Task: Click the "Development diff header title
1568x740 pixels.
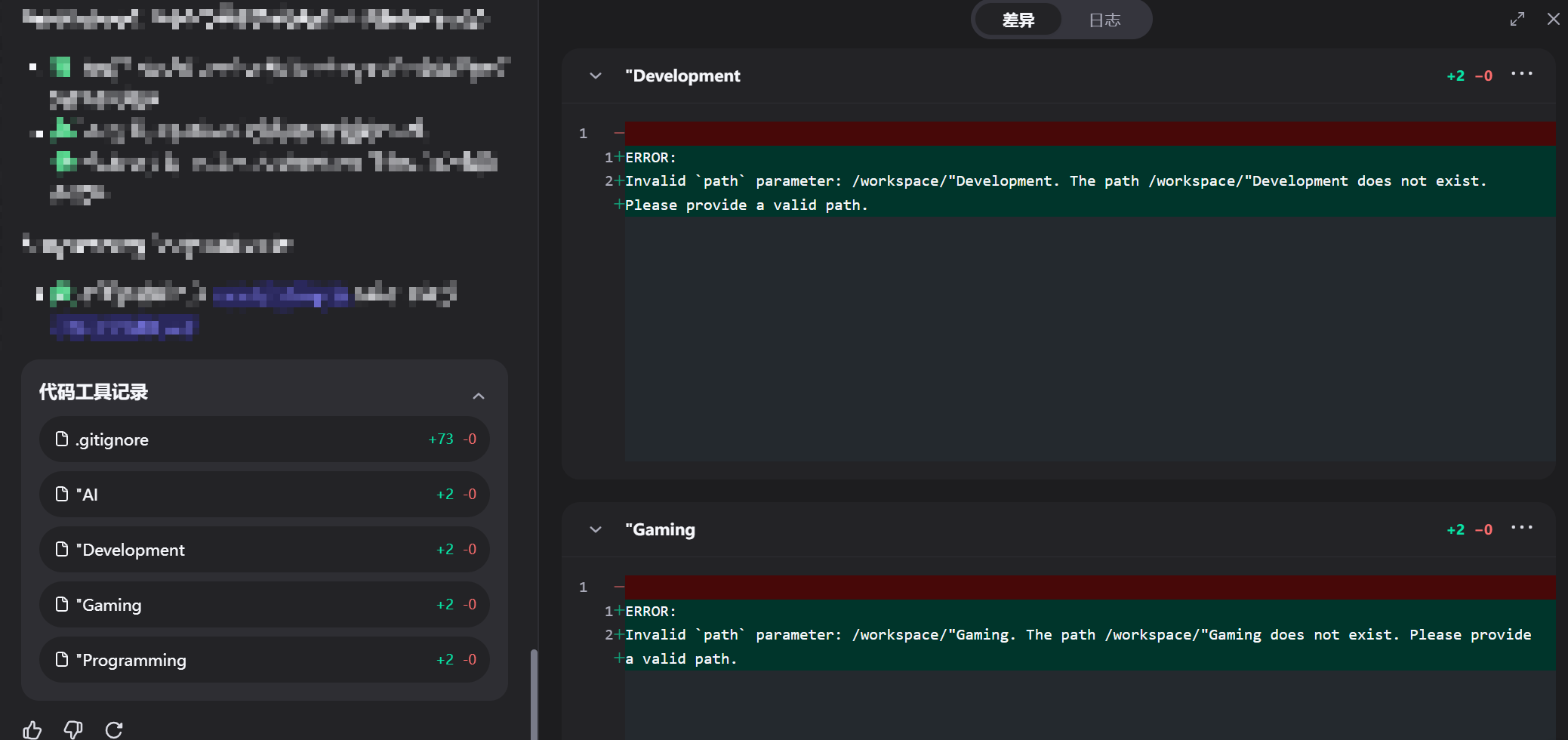Action: [682, 76]
